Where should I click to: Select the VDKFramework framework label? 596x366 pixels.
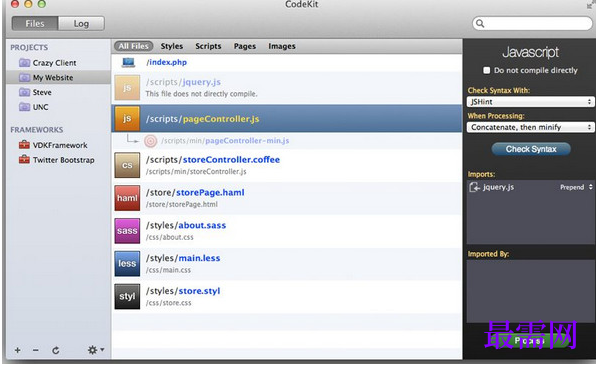60,145
